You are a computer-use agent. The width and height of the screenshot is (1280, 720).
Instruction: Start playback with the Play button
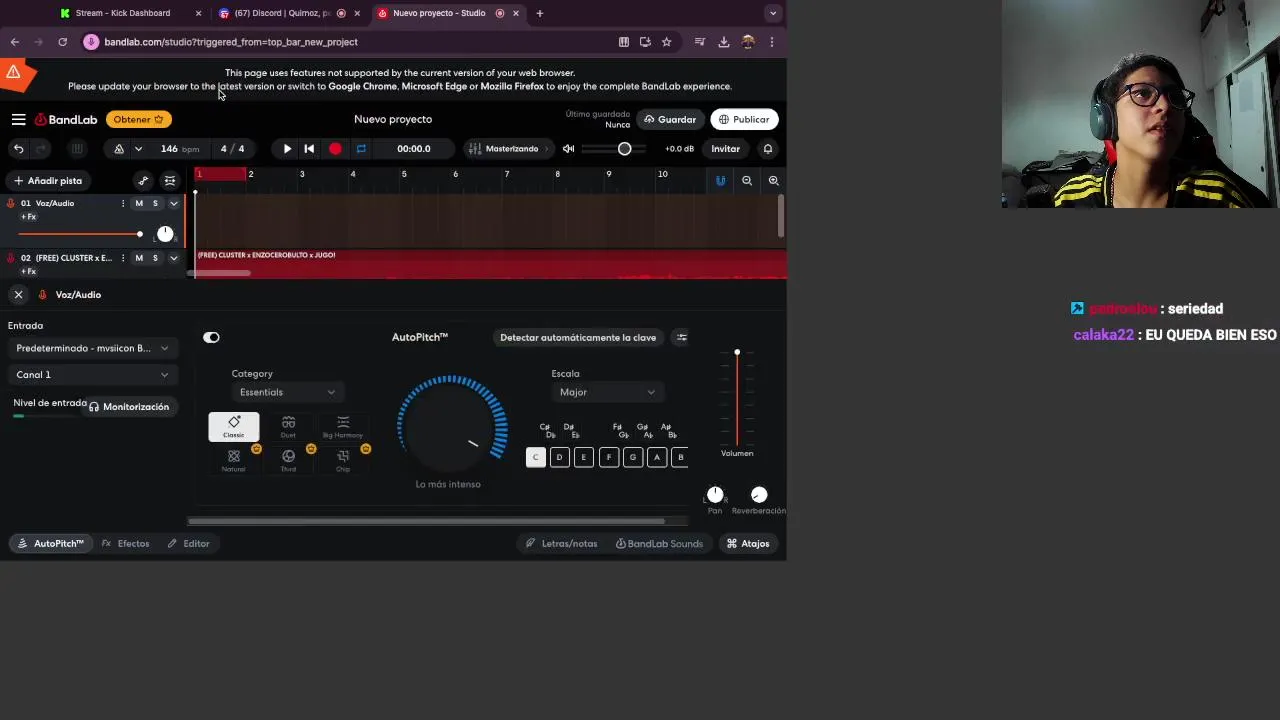[x=287, y=149]
